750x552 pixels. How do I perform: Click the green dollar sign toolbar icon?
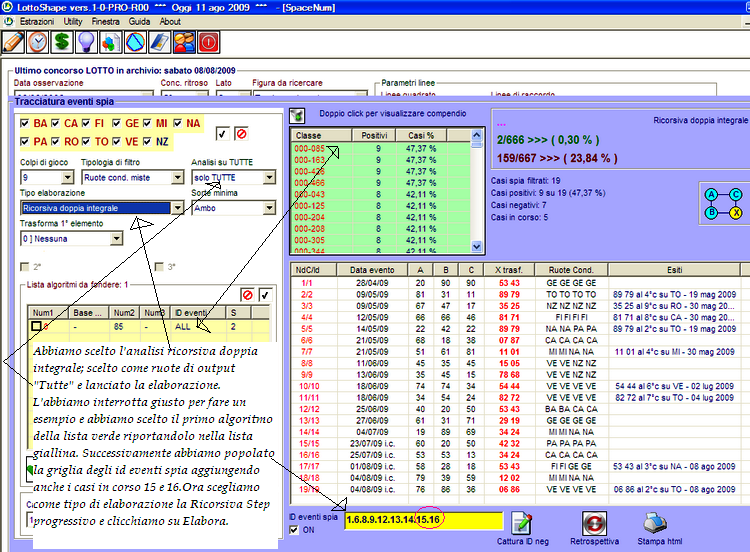coord(62,42)
